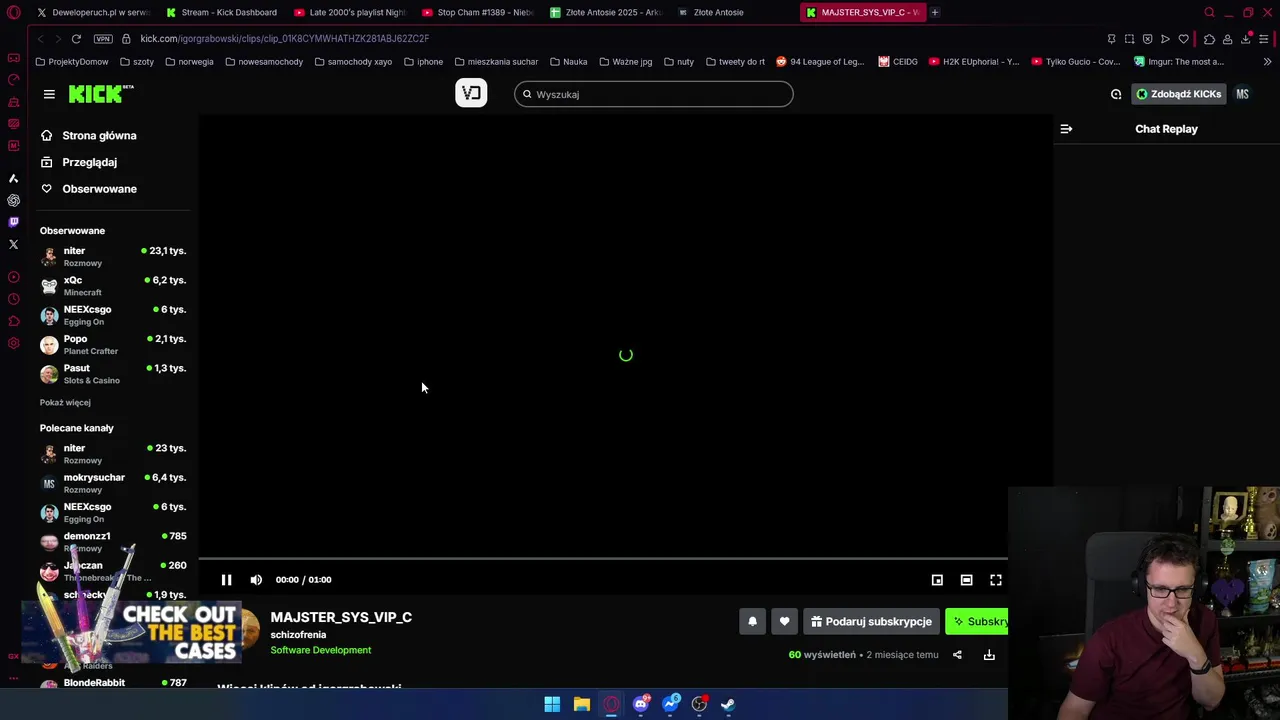
Task: Open recommended channel demonzz1
Action: tap(113, 542)
